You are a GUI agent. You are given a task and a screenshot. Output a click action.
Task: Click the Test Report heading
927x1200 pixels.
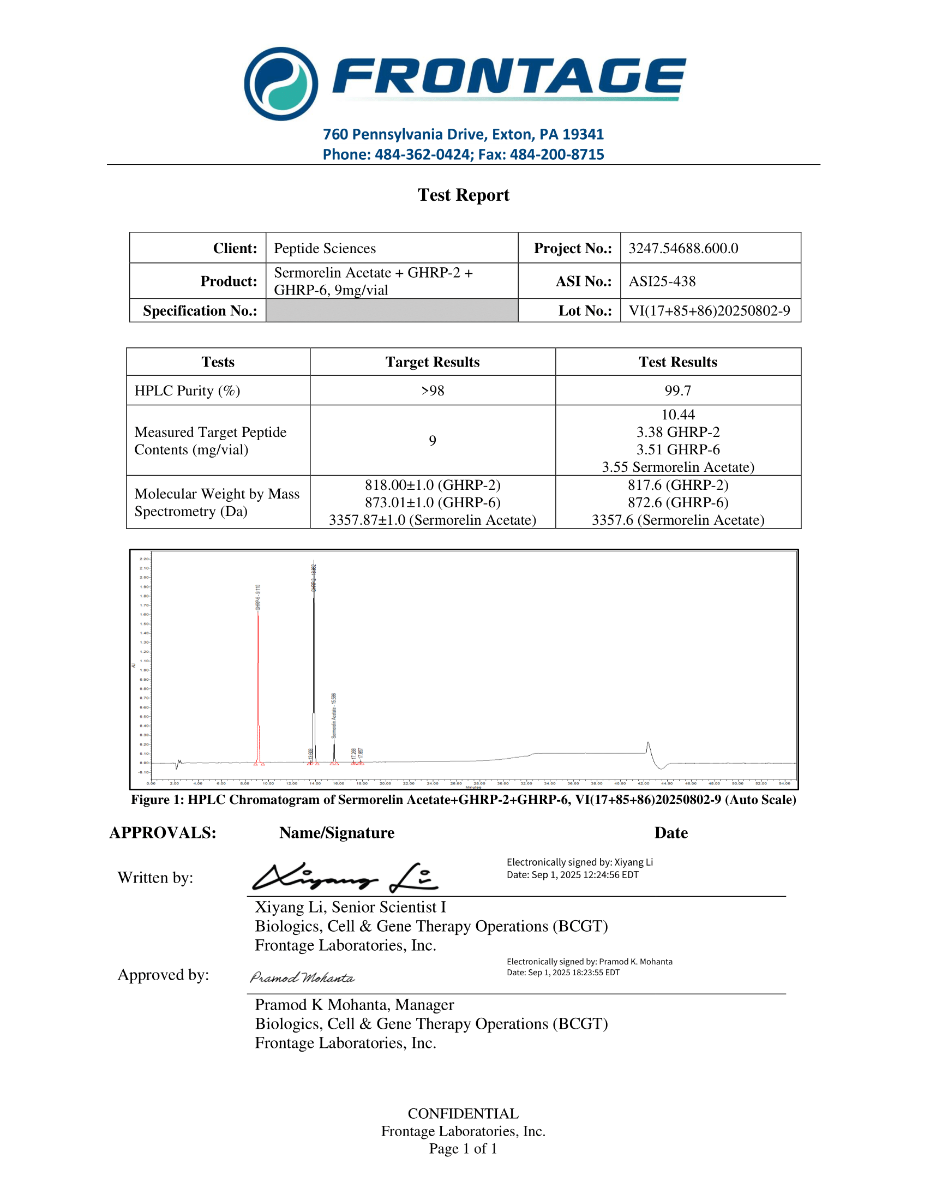pyautogui.click(x=462, y=195)
